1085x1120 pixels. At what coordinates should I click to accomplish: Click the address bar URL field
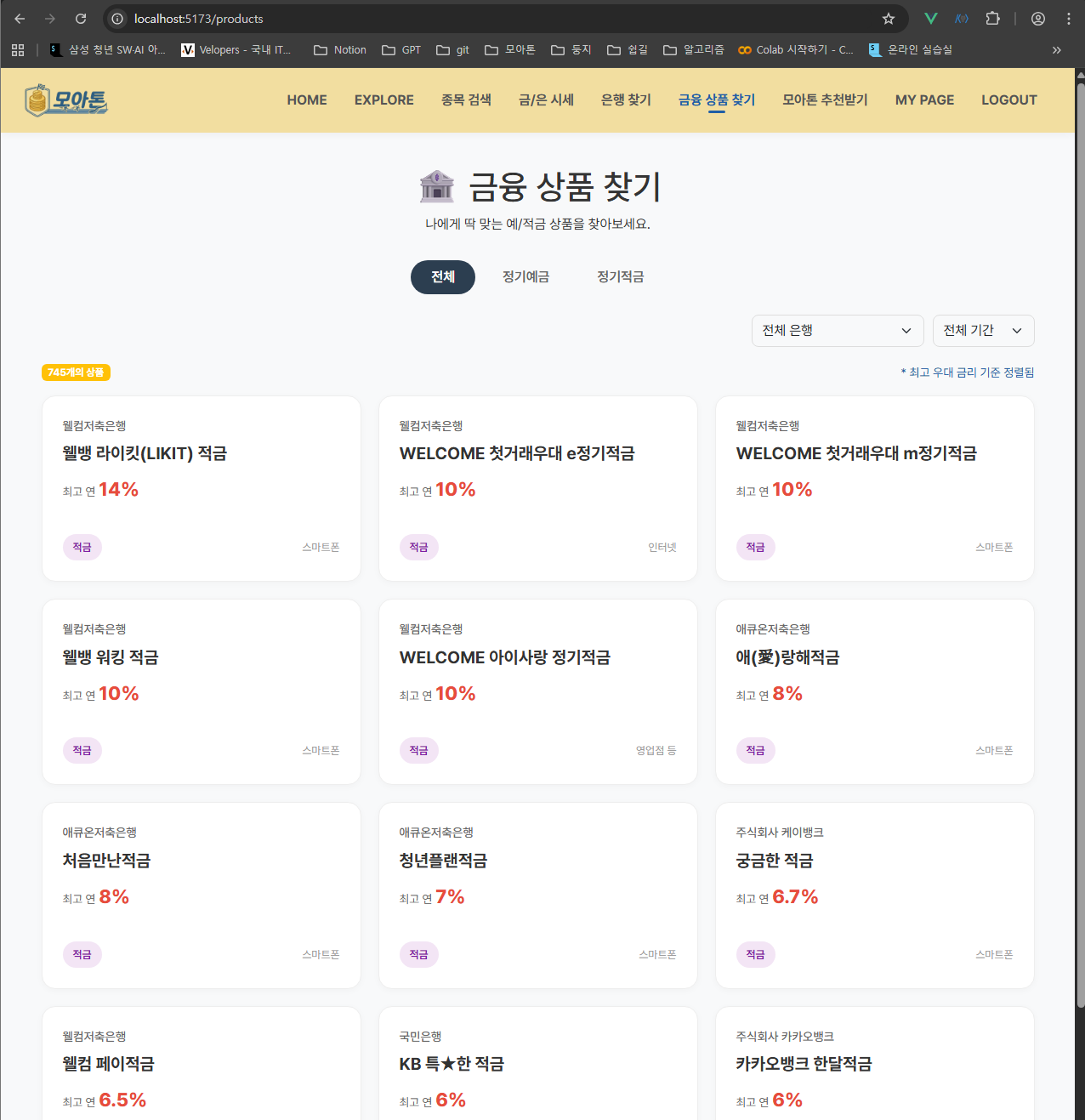click(x=493, y=19)
